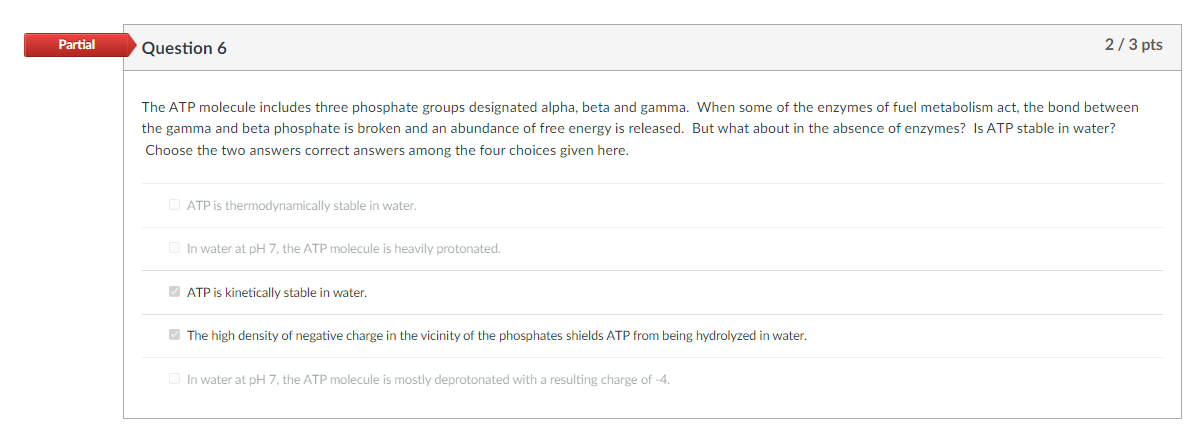Click the label 'ATP is kinetically stable in water.'
The image size is (1186, 428).
click(277, 292)
